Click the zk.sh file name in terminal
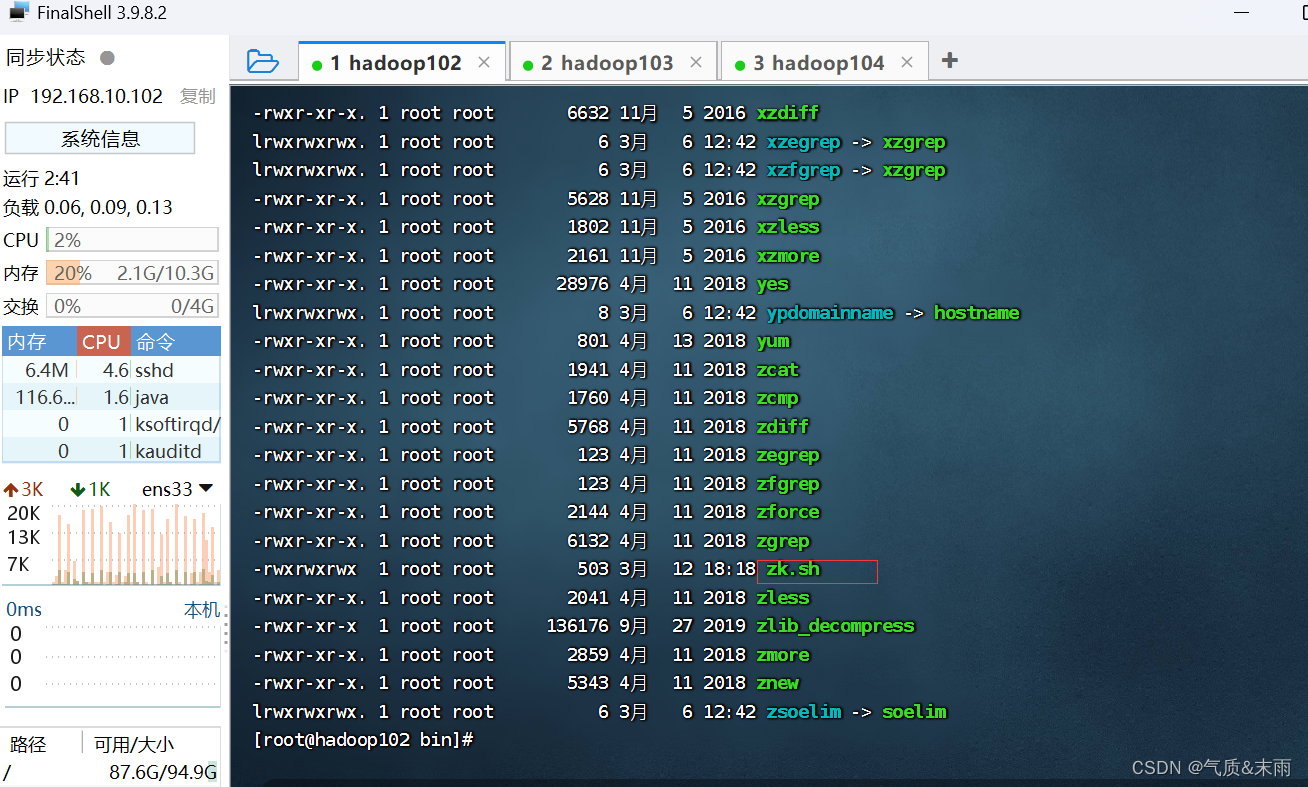1308x787 pixels. click(793, 569)
